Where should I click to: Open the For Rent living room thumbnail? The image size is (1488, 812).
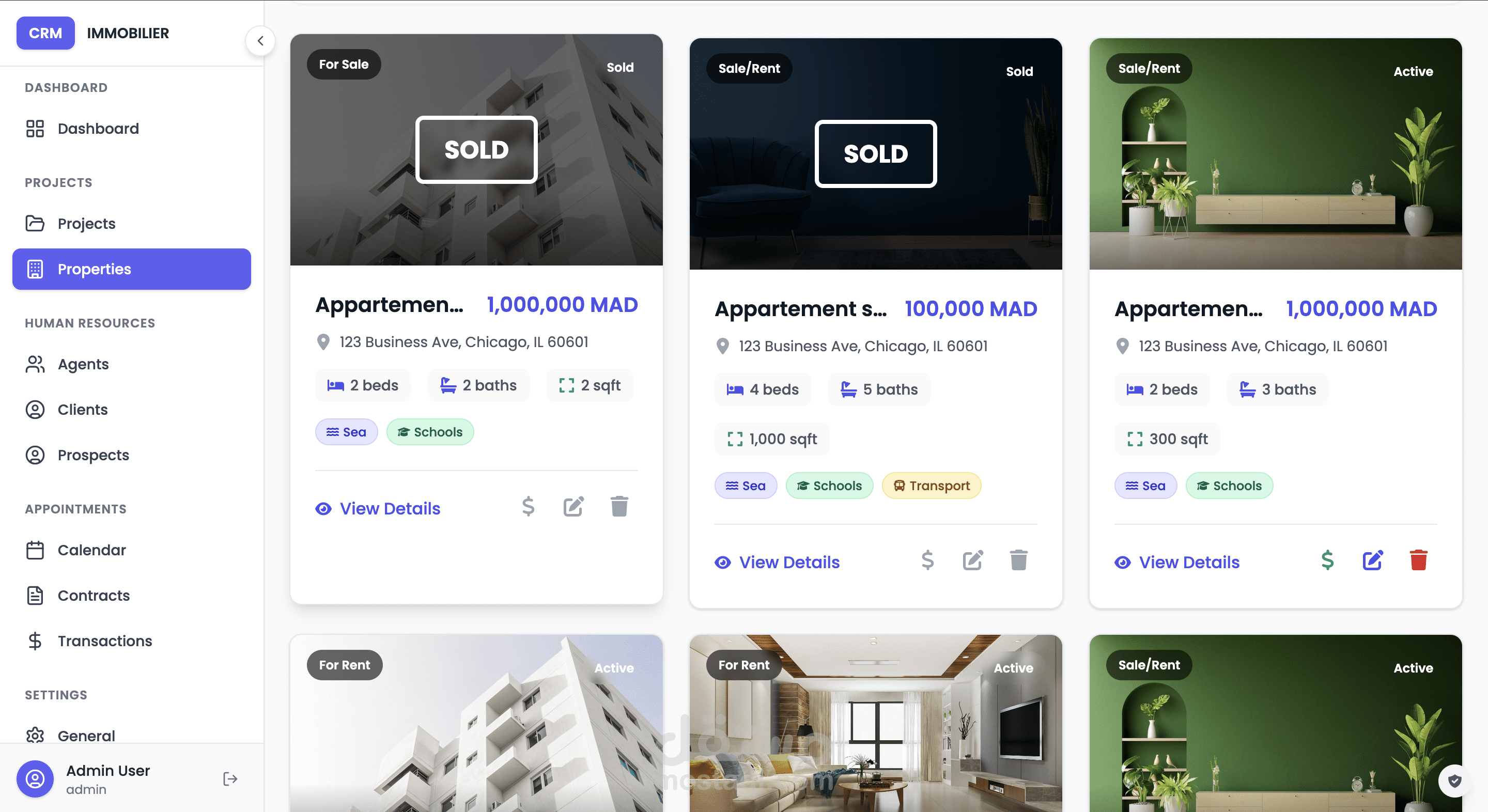(x=876, y=724)
